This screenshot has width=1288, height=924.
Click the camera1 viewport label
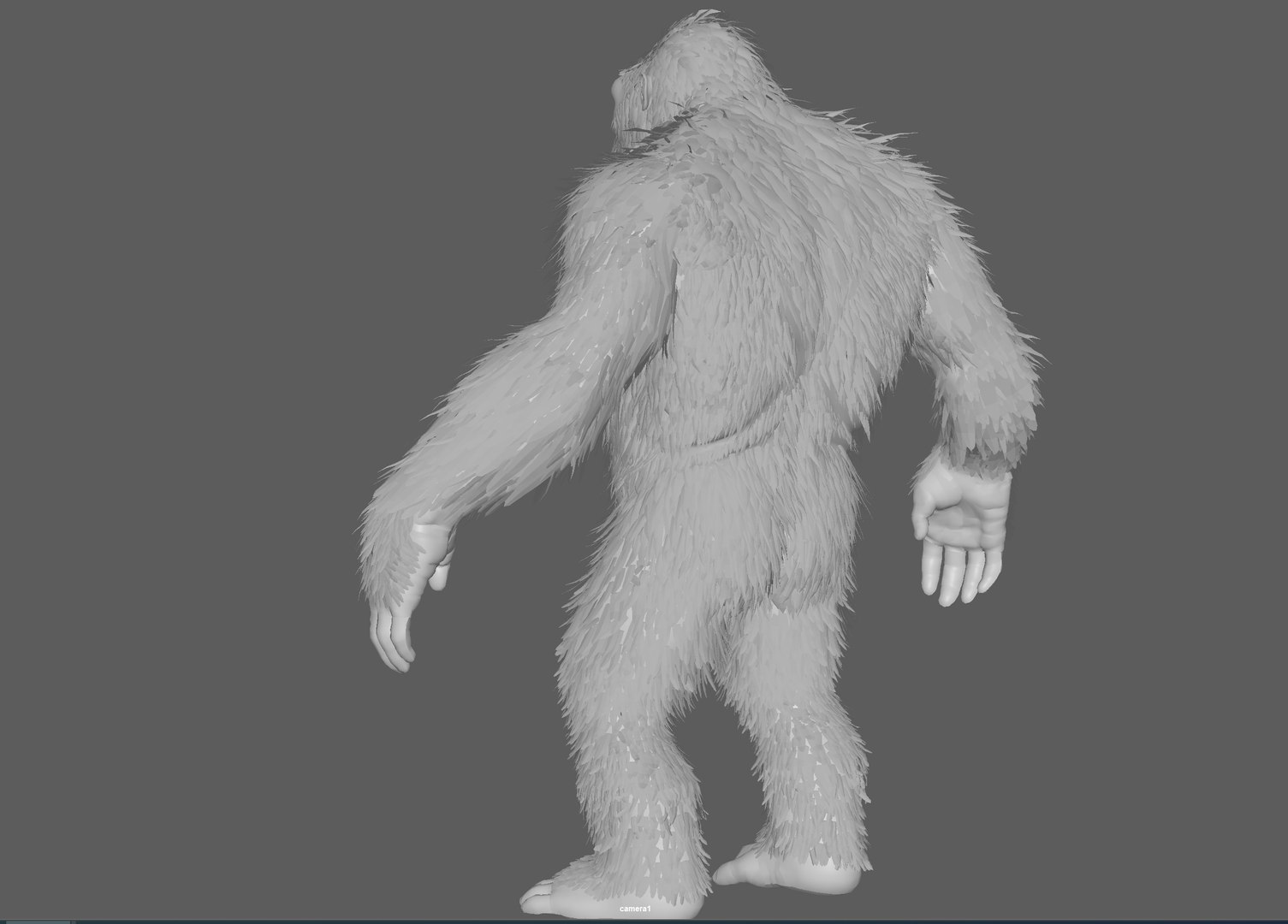tap(636, 908)
